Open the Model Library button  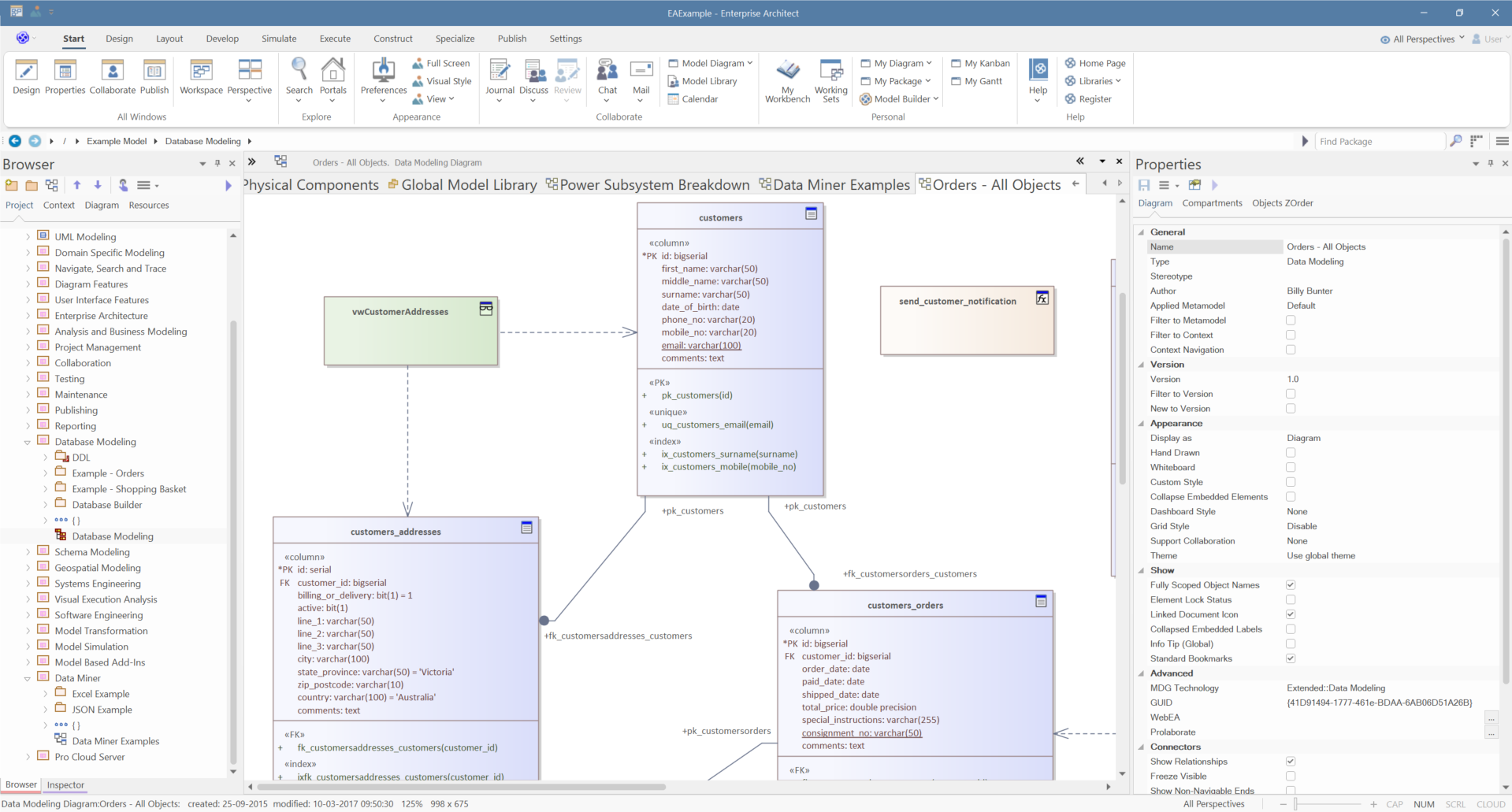[708, 81]
